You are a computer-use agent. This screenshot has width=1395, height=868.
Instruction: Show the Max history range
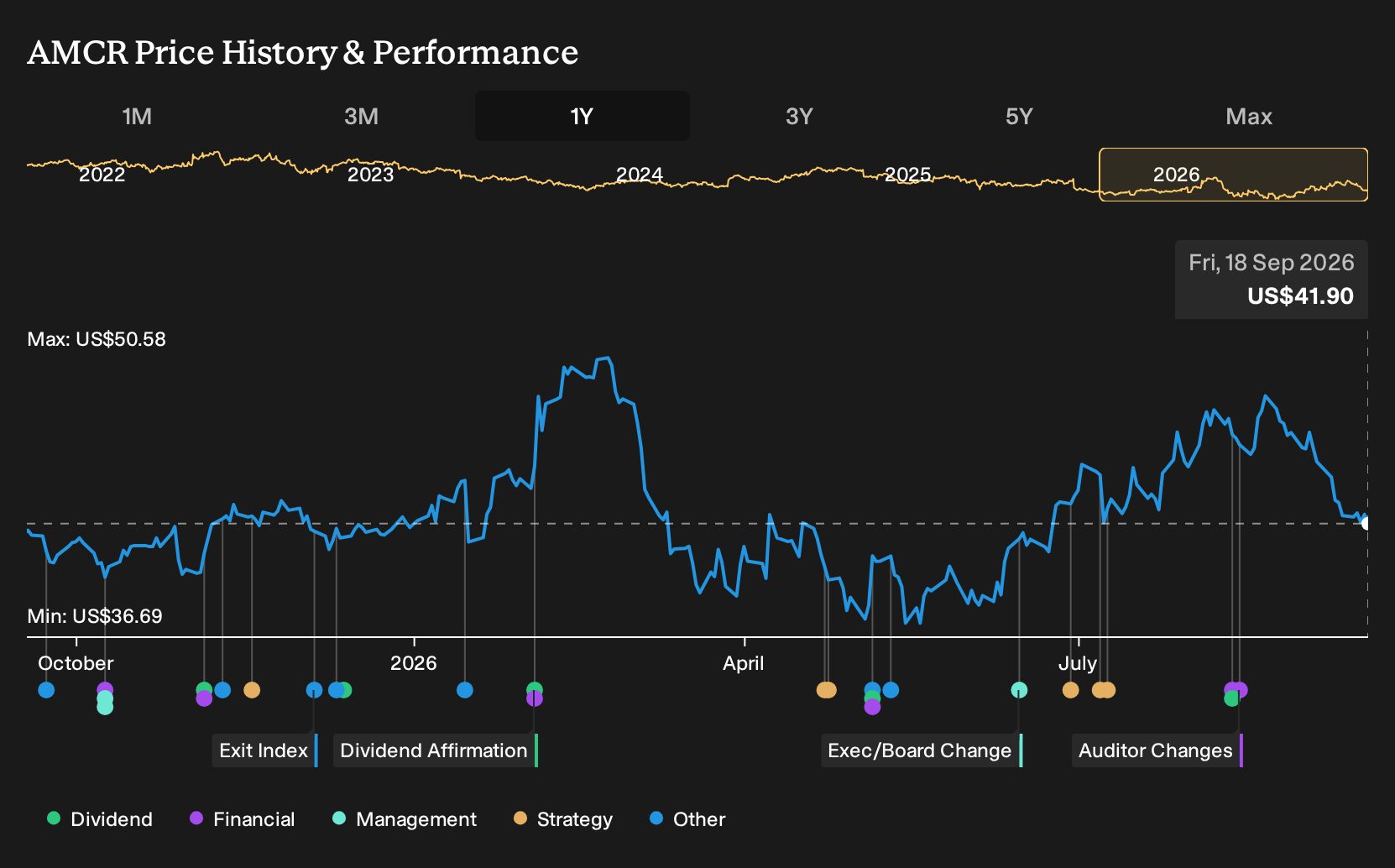pyautogui.click(x=1249, y=116)
